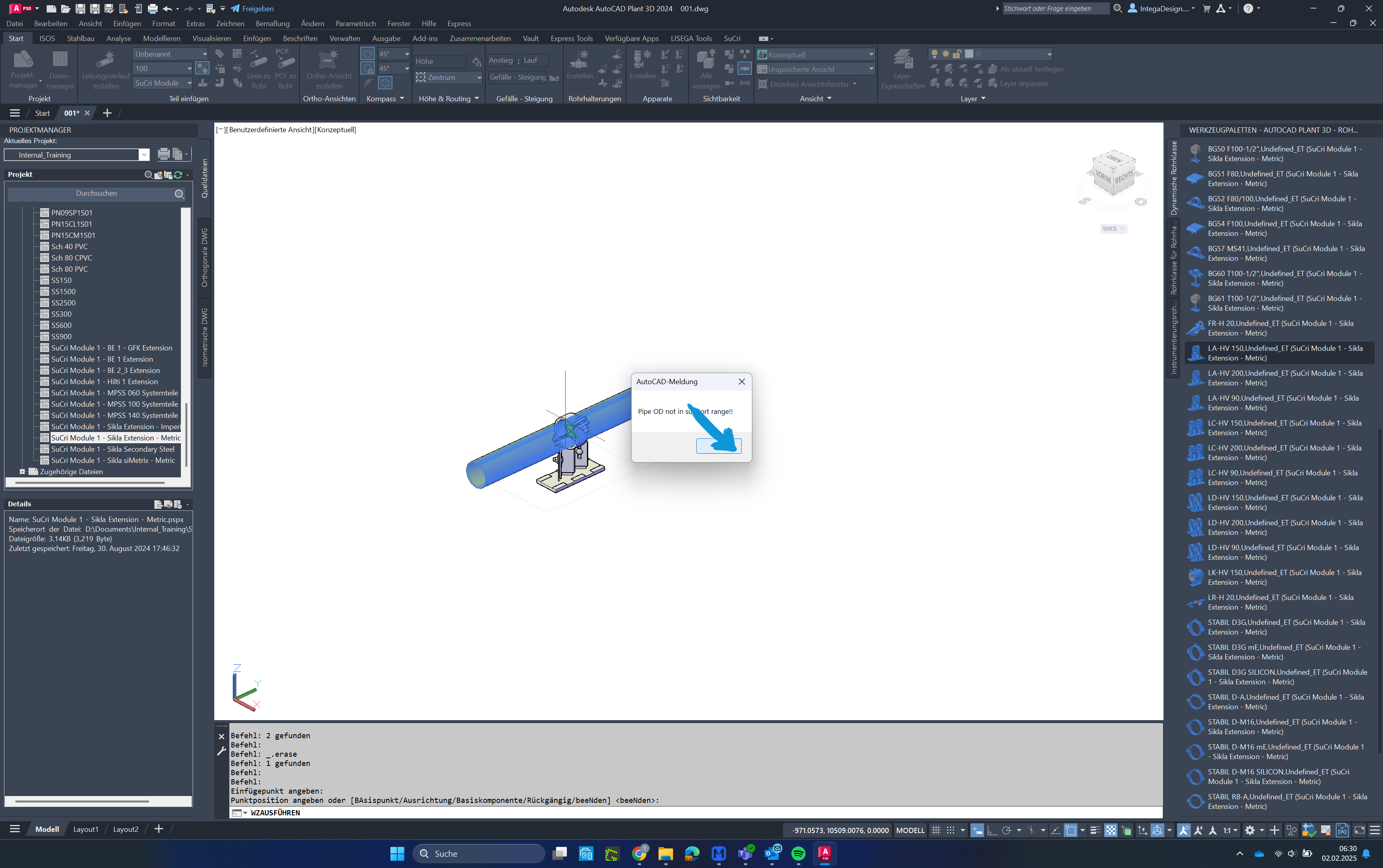Open the WKS coordinate system dropdown
Screen dimensions: 1383x868
(x=1113, y=229)
